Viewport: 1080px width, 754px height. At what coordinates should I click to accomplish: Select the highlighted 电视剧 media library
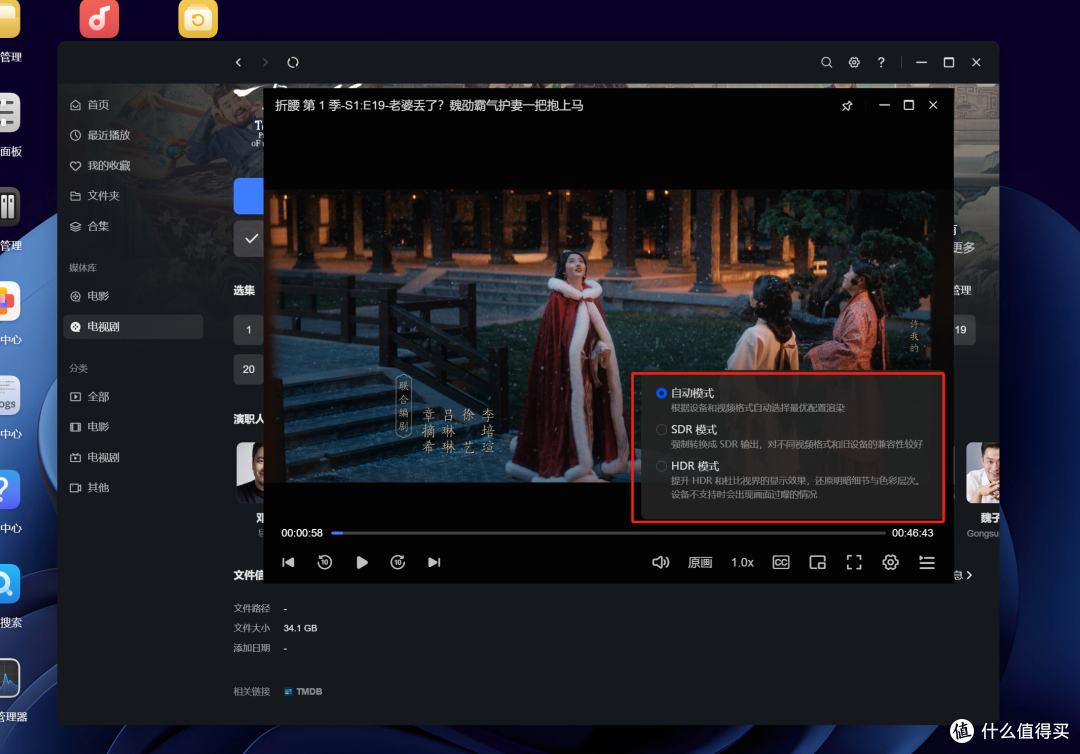[x=133, y=326]
